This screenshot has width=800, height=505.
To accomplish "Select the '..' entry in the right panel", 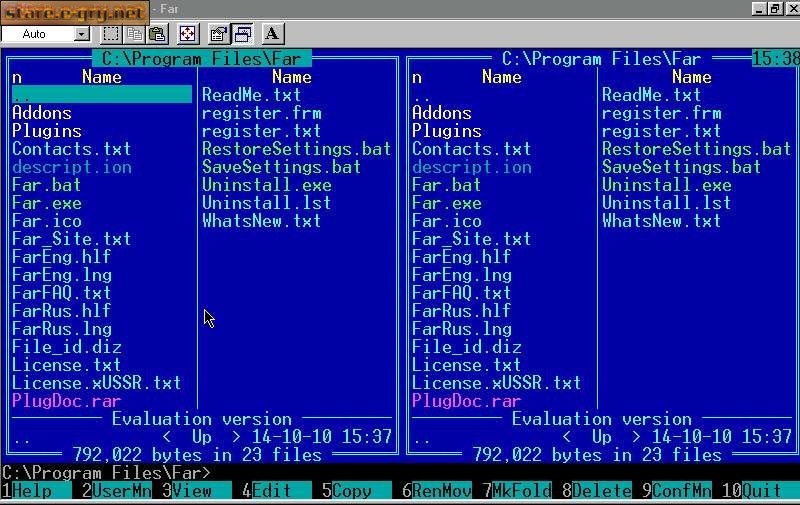I will 422,97.
